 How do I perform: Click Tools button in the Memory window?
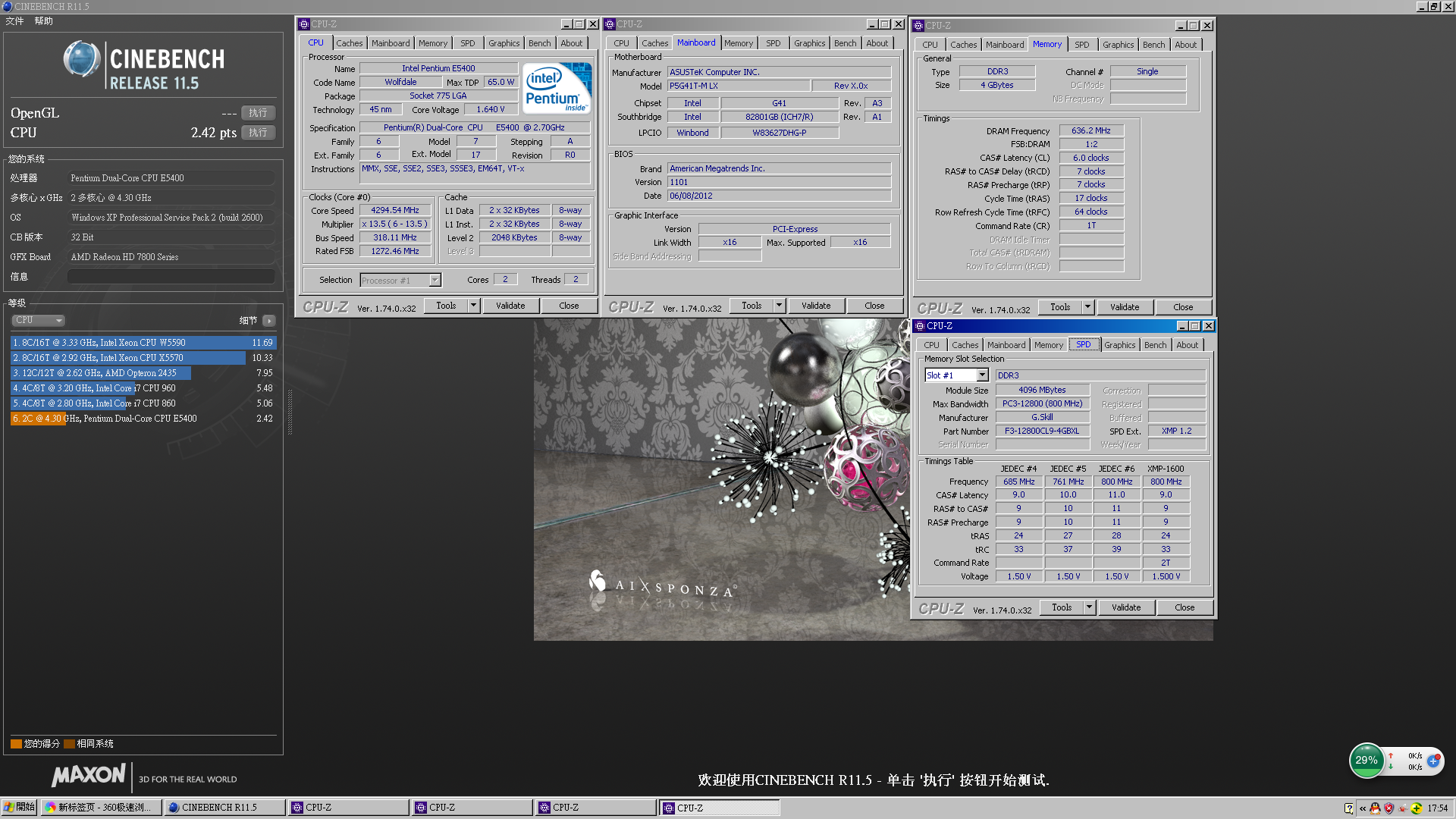1060,307
